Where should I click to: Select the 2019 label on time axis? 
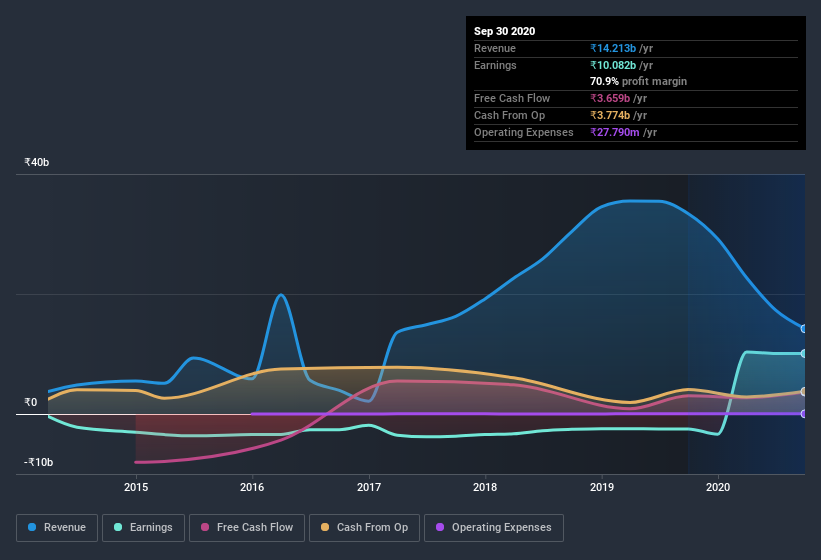pos(602,487)
